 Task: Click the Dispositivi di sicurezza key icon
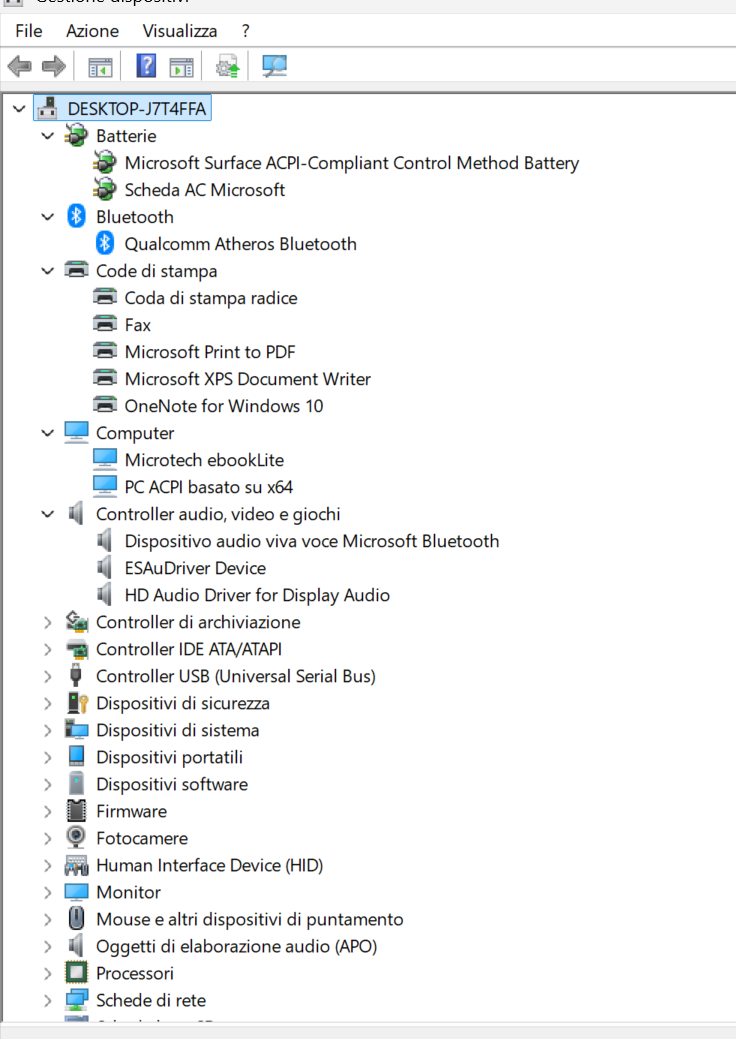(x=78, y=702)
